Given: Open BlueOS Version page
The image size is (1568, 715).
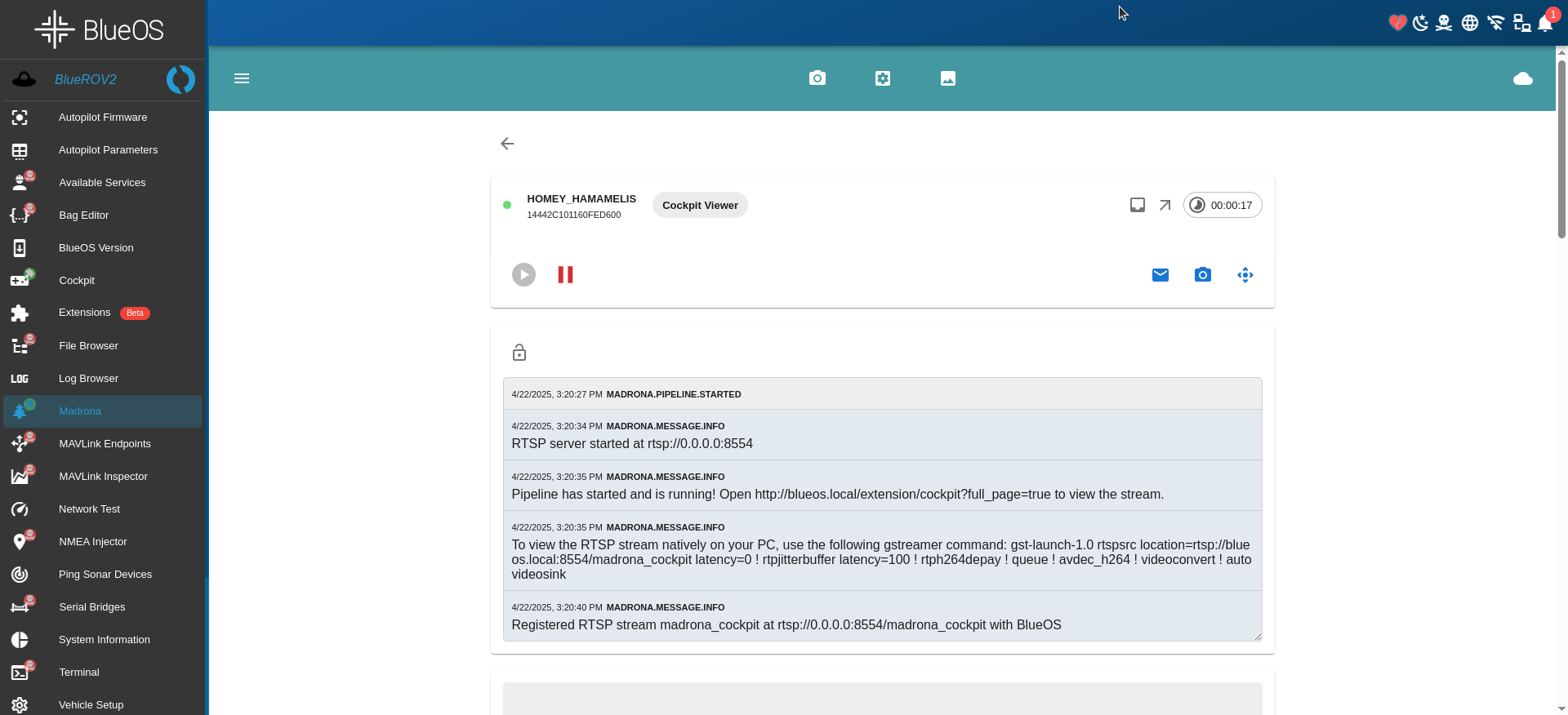Looking at the screenshot, I should (103, 248).
